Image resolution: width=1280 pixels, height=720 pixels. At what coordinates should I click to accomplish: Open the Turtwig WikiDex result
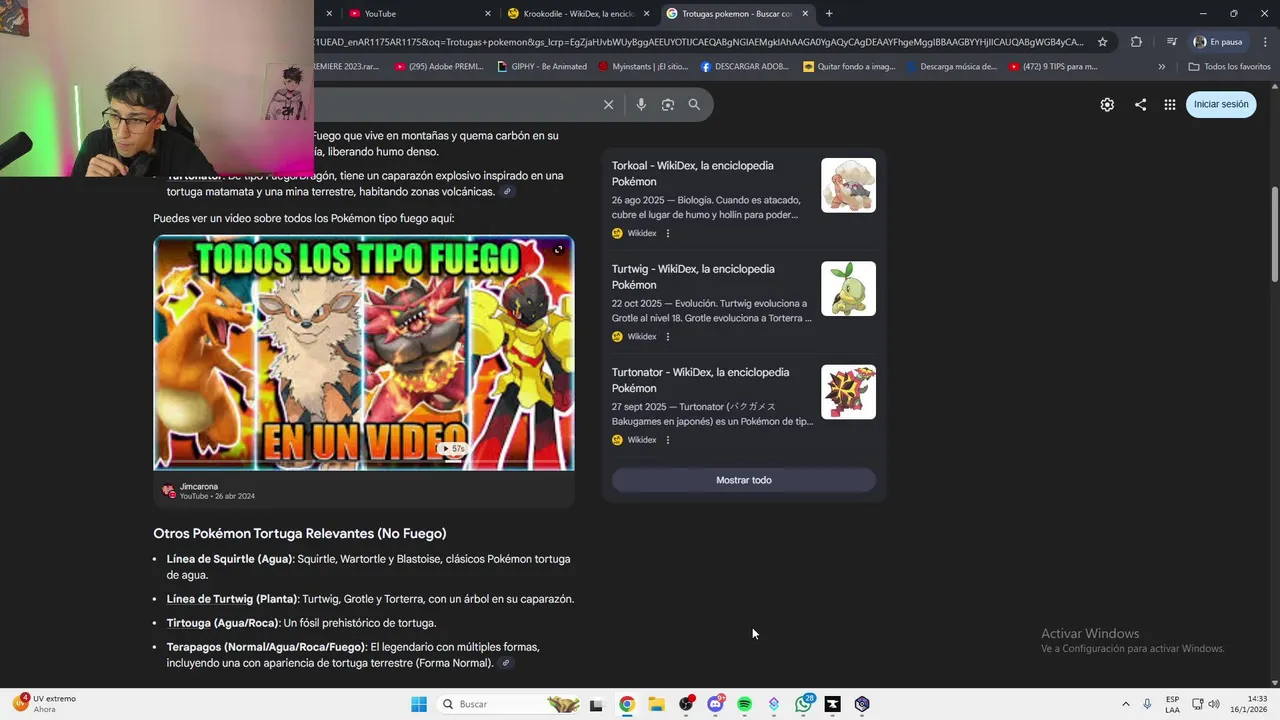(693, 277)
